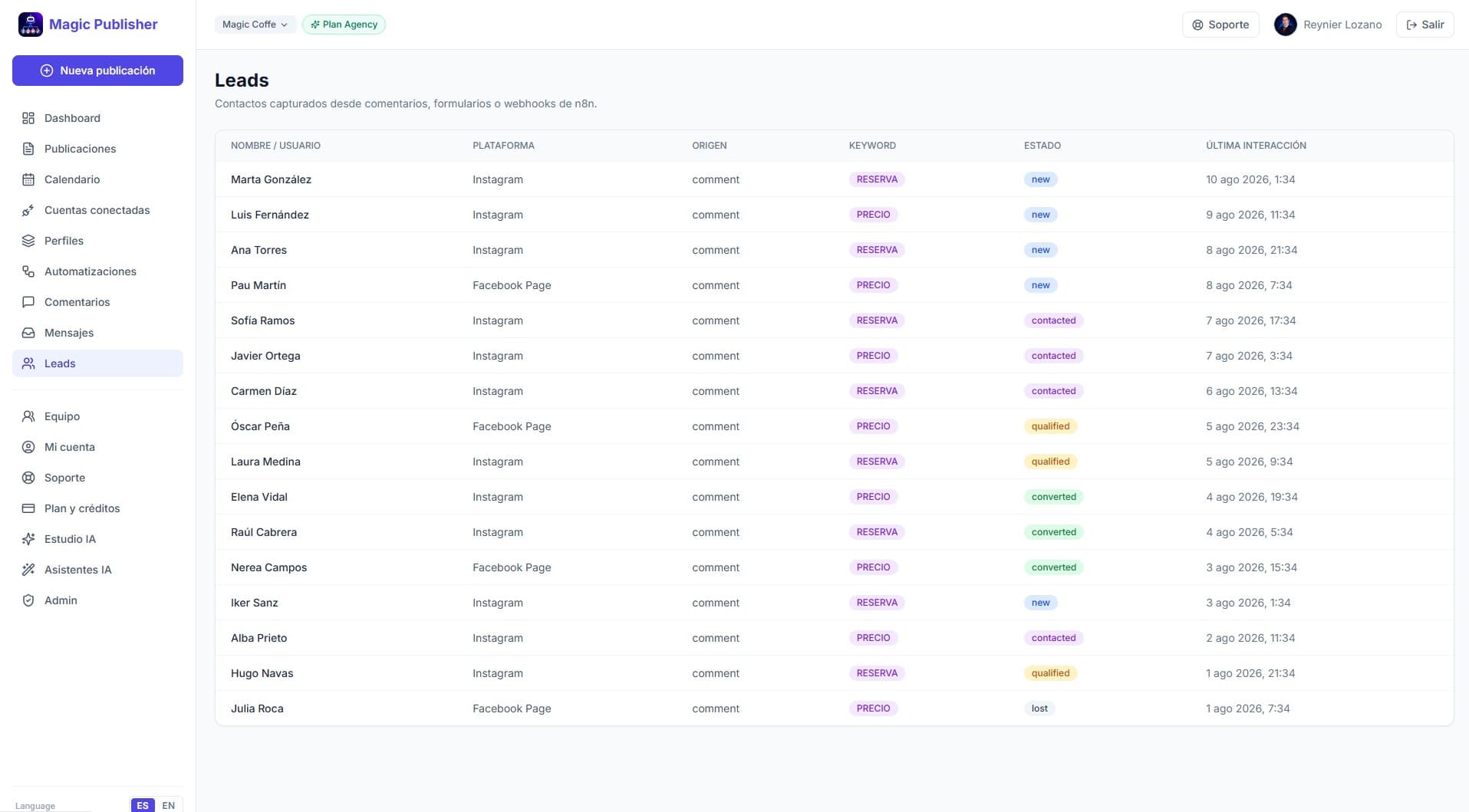Click the Perfiles layers icon
Screen dimensions: 1469x812
(28, 241)
